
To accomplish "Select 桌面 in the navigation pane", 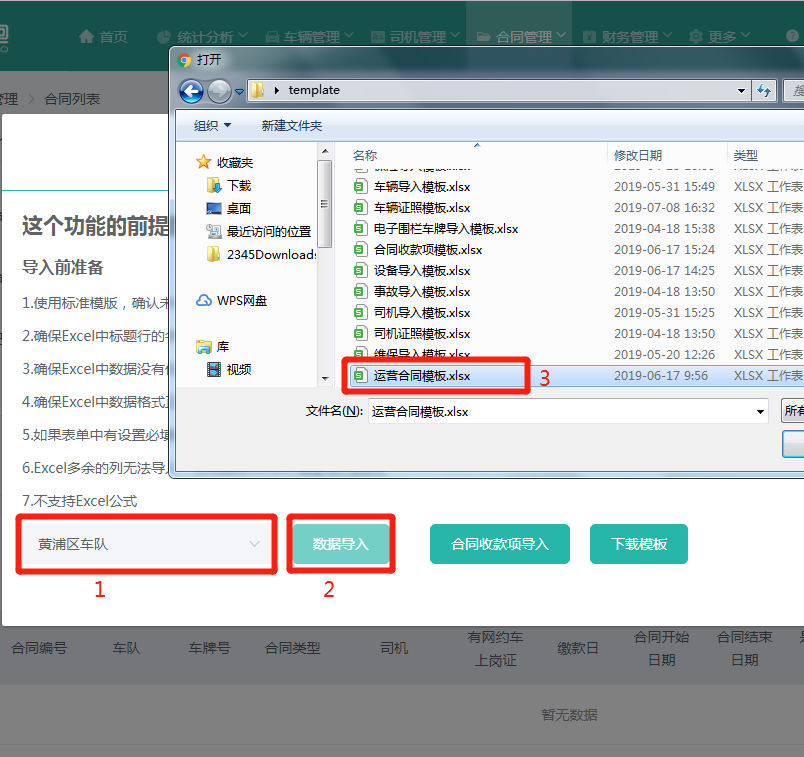I will point(238,208).
